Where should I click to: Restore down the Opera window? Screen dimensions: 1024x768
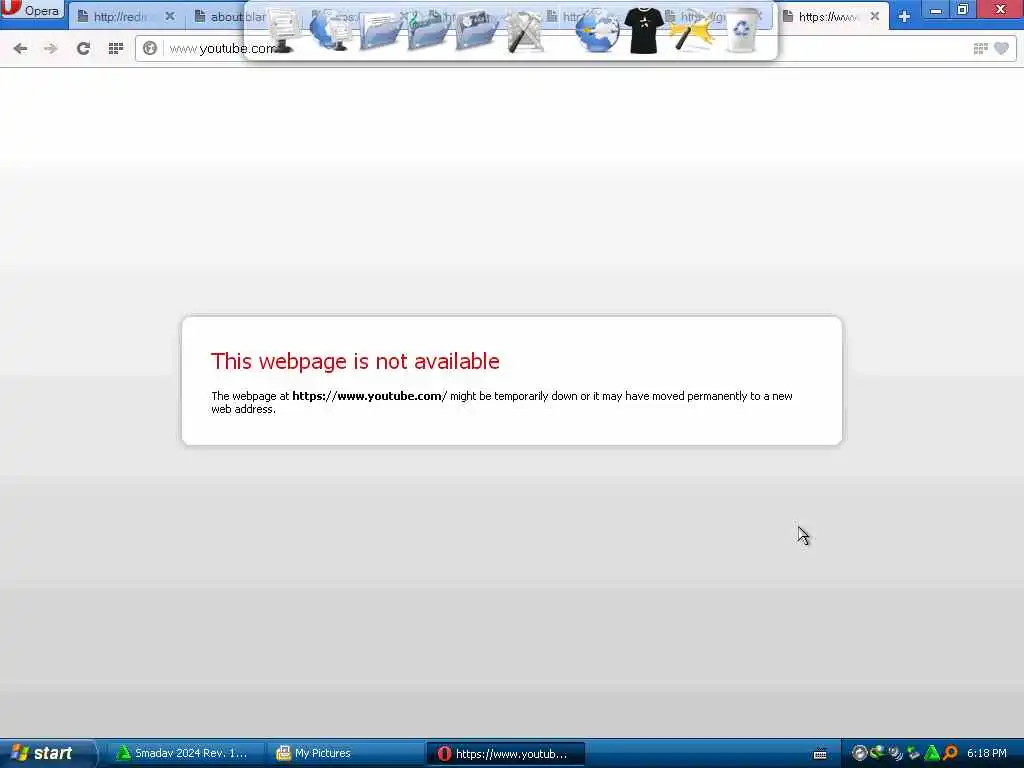click(963, 9)
